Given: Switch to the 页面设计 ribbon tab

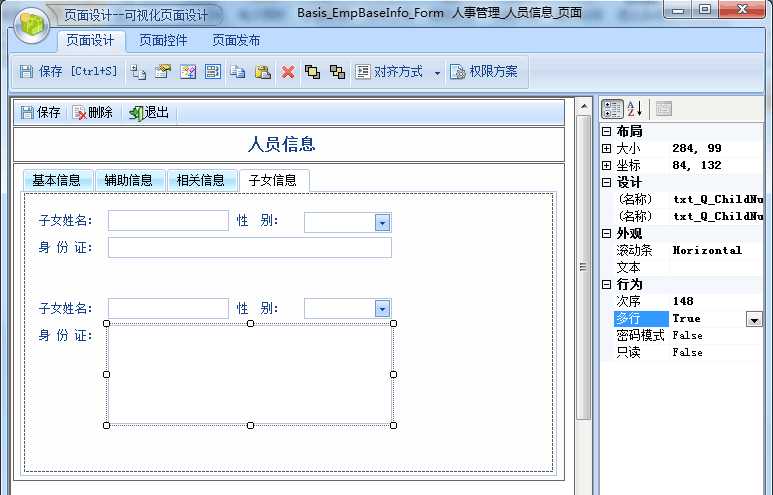Looking at the screenshot, I should tap(90, 40).
